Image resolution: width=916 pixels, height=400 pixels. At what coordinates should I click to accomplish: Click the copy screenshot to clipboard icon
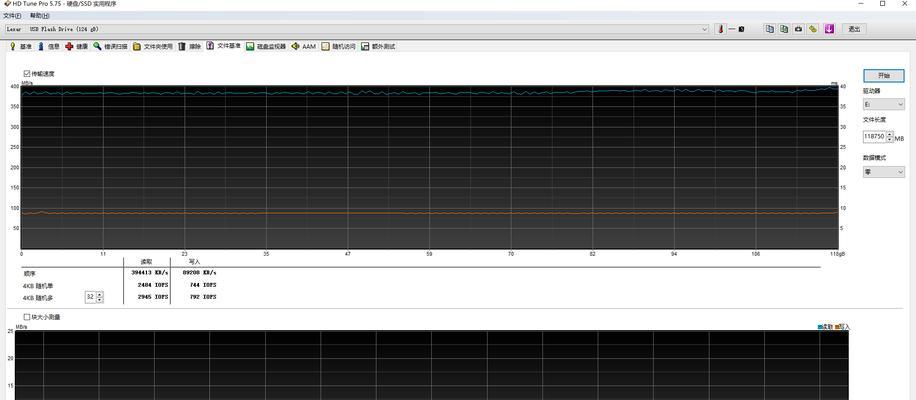click(784, 29)
